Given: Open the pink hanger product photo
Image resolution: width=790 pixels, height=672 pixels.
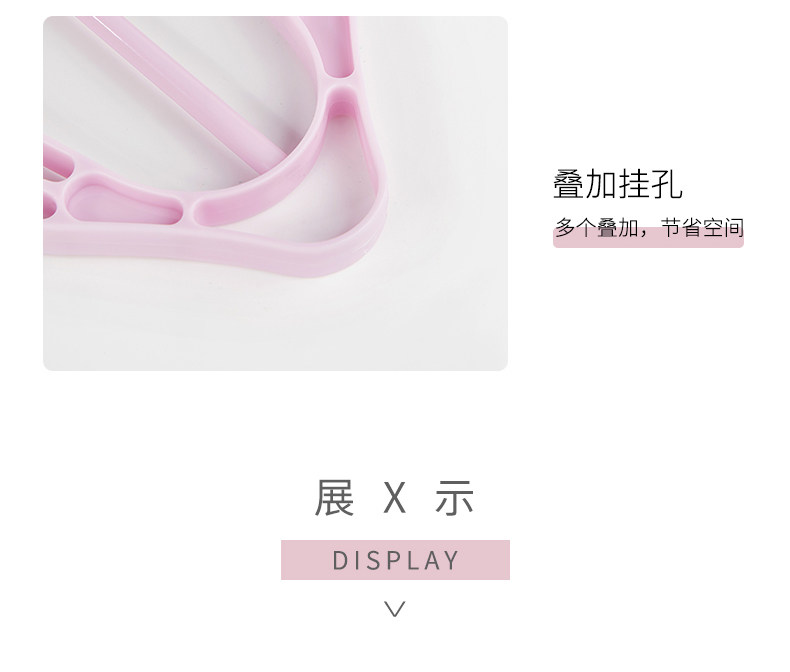Looking at the screenshot, I should coord(275,193).
